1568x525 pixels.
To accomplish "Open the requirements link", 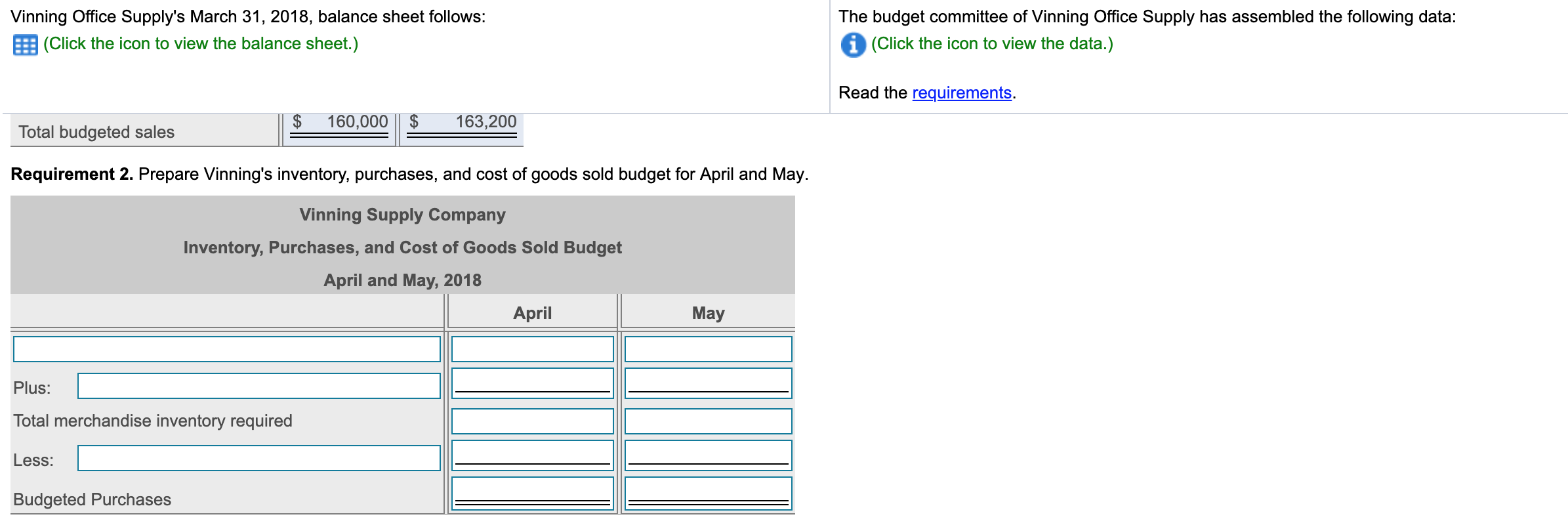I will (962, 93).
